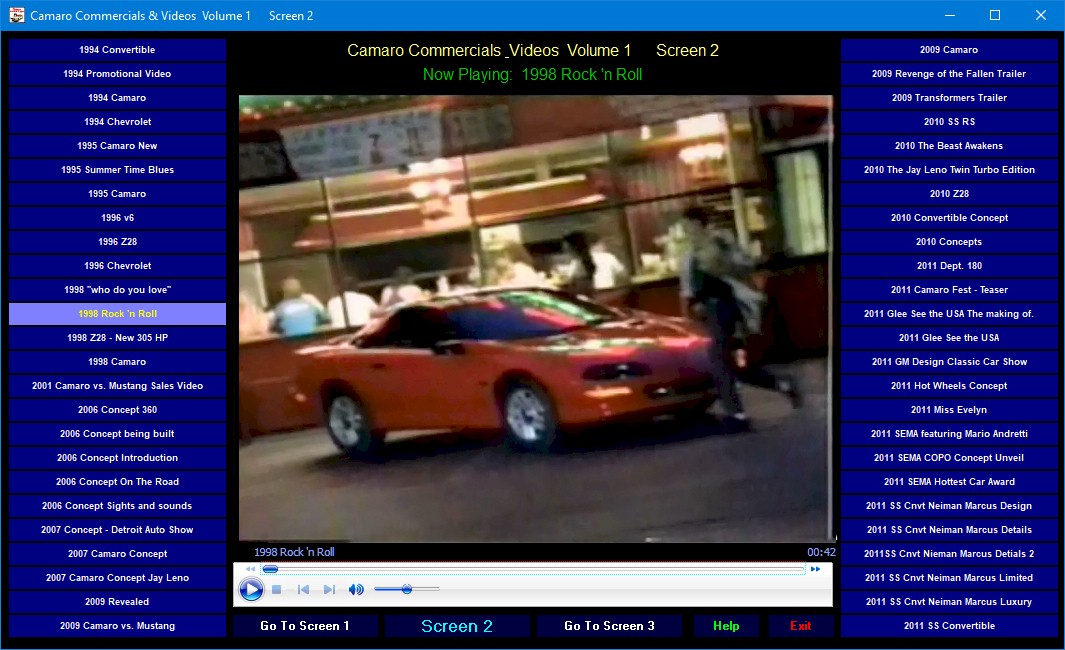The image size is (1065, 650).
Task: Play the 2010 Z28 video
Action: [x=949, y=194]
